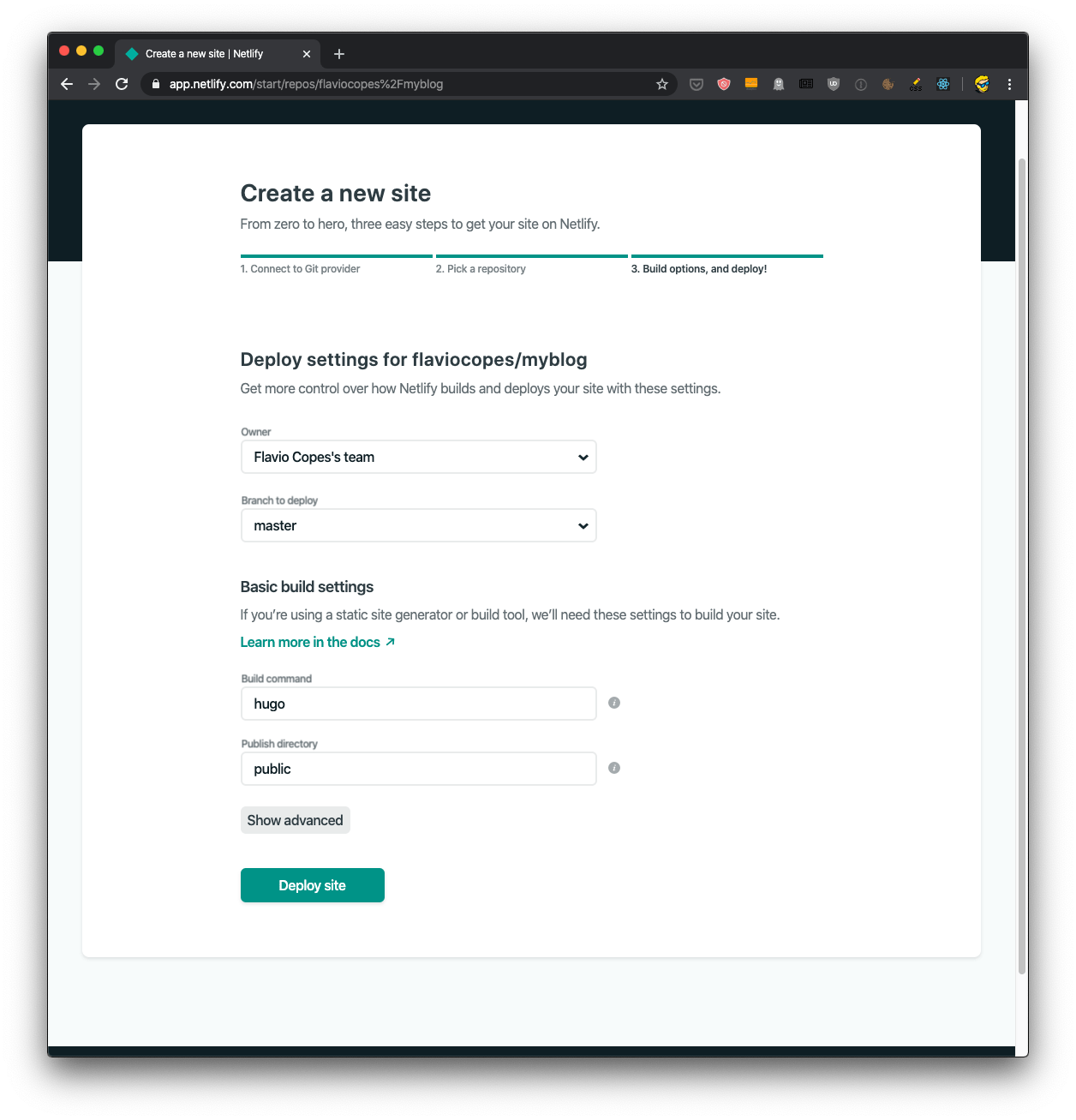
Task: Open the Ghostery ghost extension
Action: [x=779, y=84]
